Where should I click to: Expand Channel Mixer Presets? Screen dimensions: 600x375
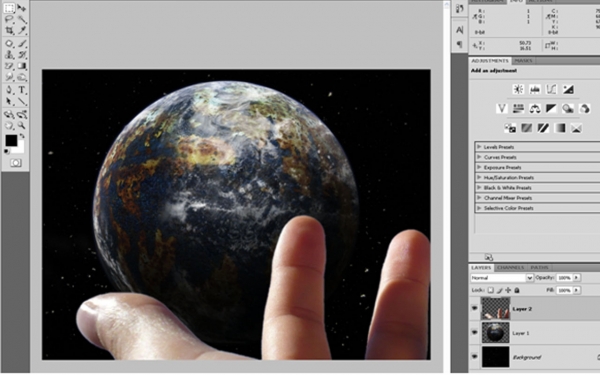(479, 198)
